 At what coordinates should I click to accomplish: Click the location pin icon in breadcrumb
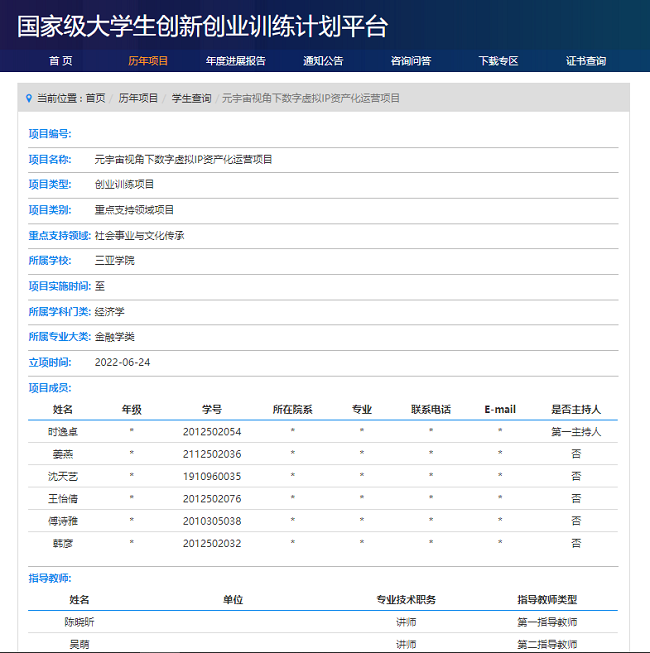click(x=29, y=98)
